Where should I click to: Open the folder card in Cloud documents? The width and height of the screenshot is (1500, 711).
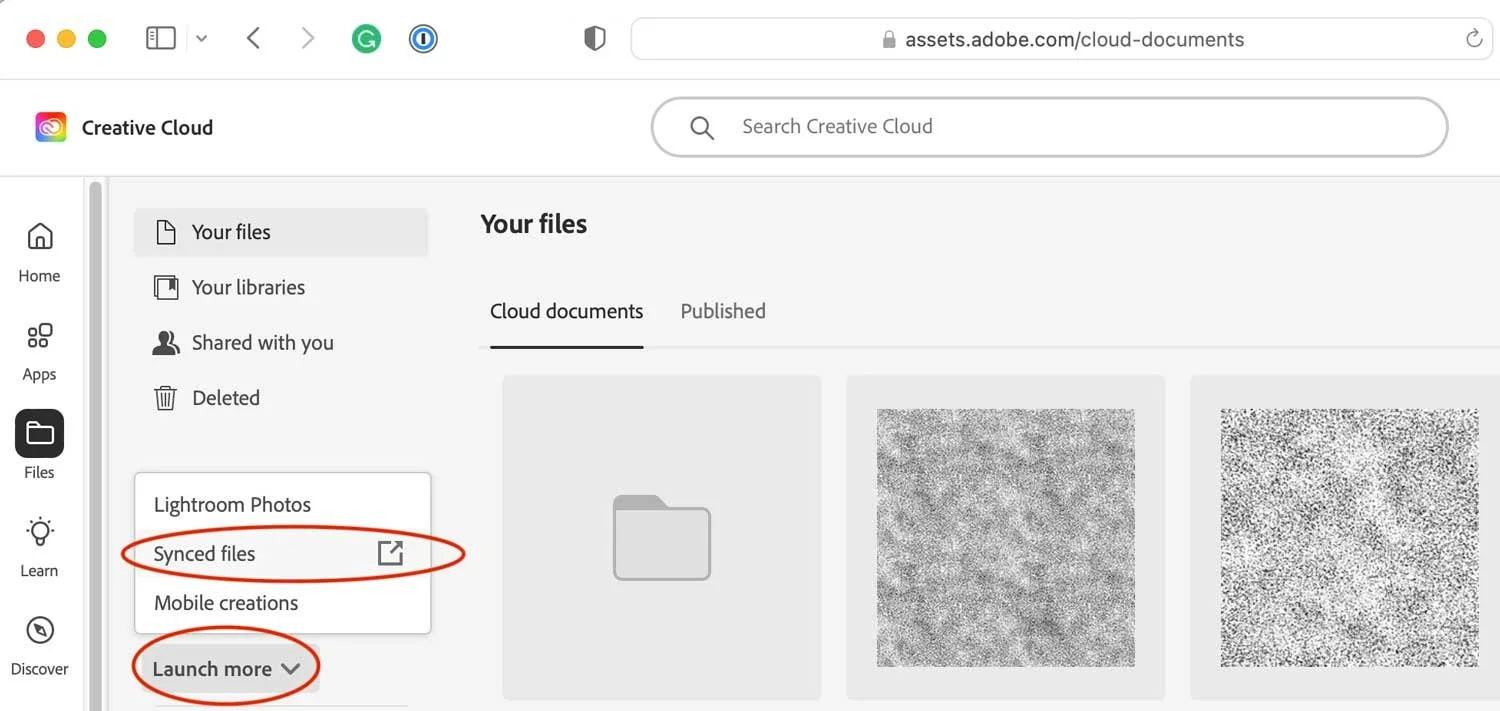coord(662,538)
